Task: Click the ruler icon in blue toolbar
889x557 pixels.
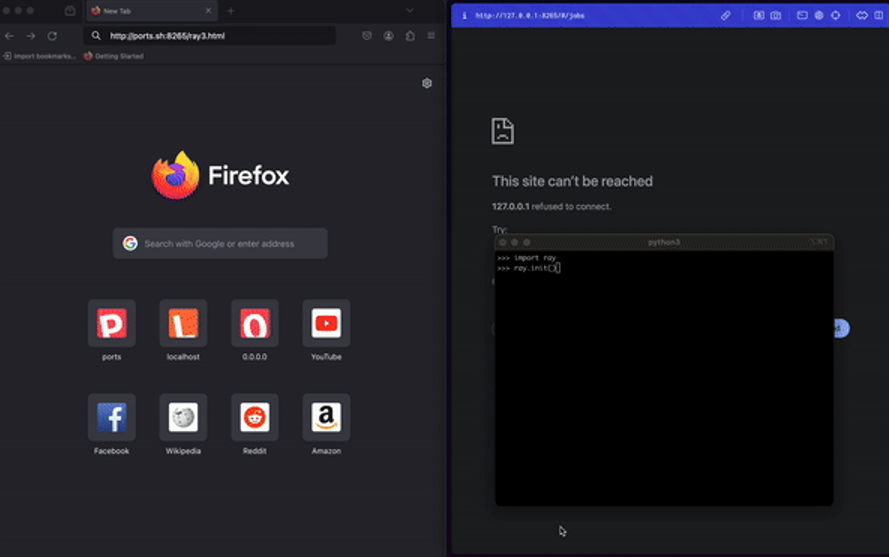Action: coord(726,15)
